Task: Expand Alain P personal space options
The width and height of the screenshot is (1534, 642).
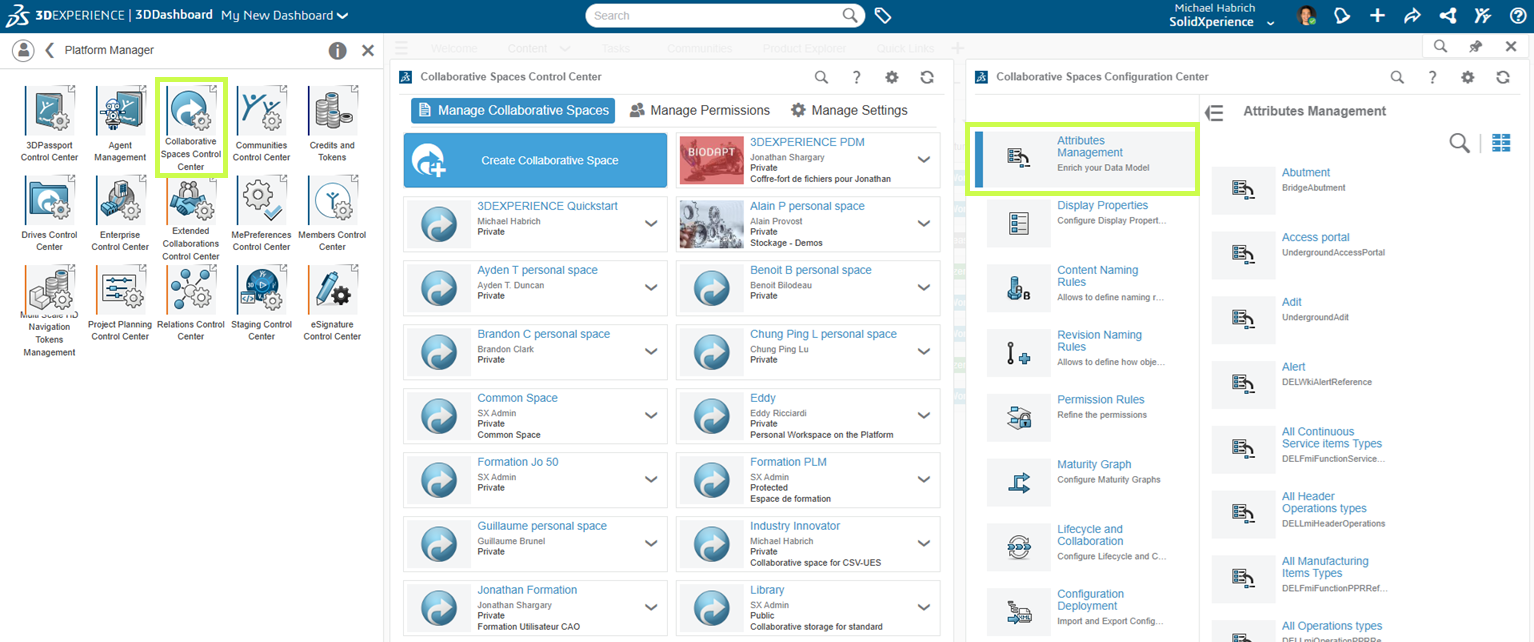Action: click(924, 224)
